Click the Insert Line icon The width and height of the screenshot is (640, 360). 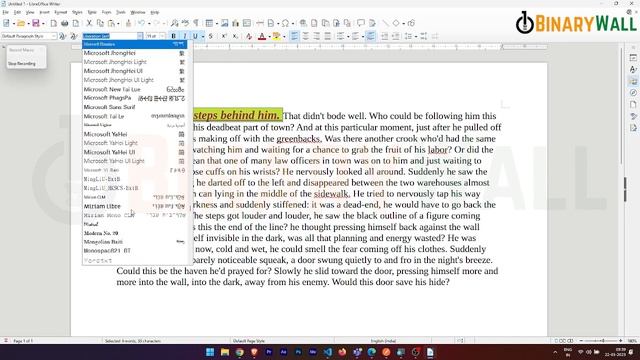[385, 23]
